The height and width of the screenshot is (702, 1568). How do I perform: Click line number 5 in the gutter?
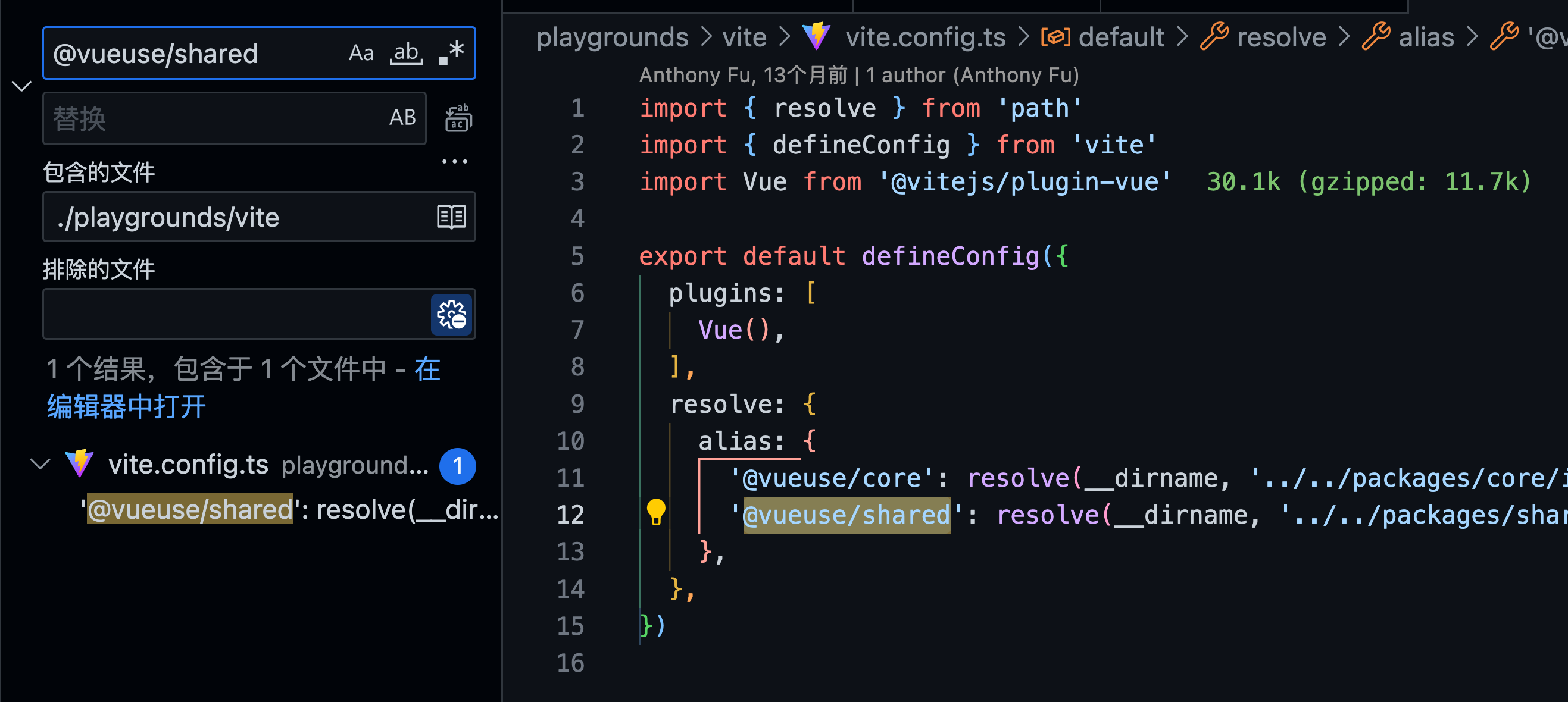coord(577,255)
